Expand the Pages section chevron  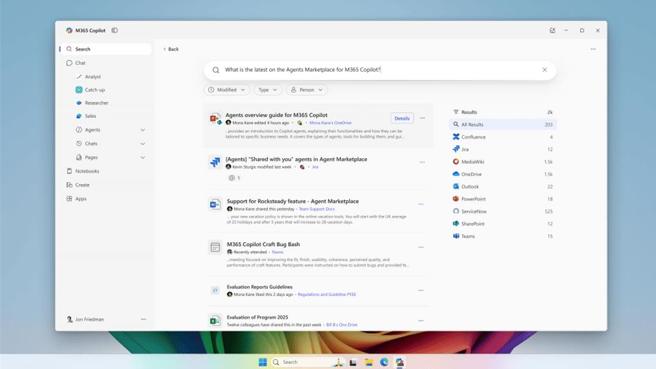[143, 158]
